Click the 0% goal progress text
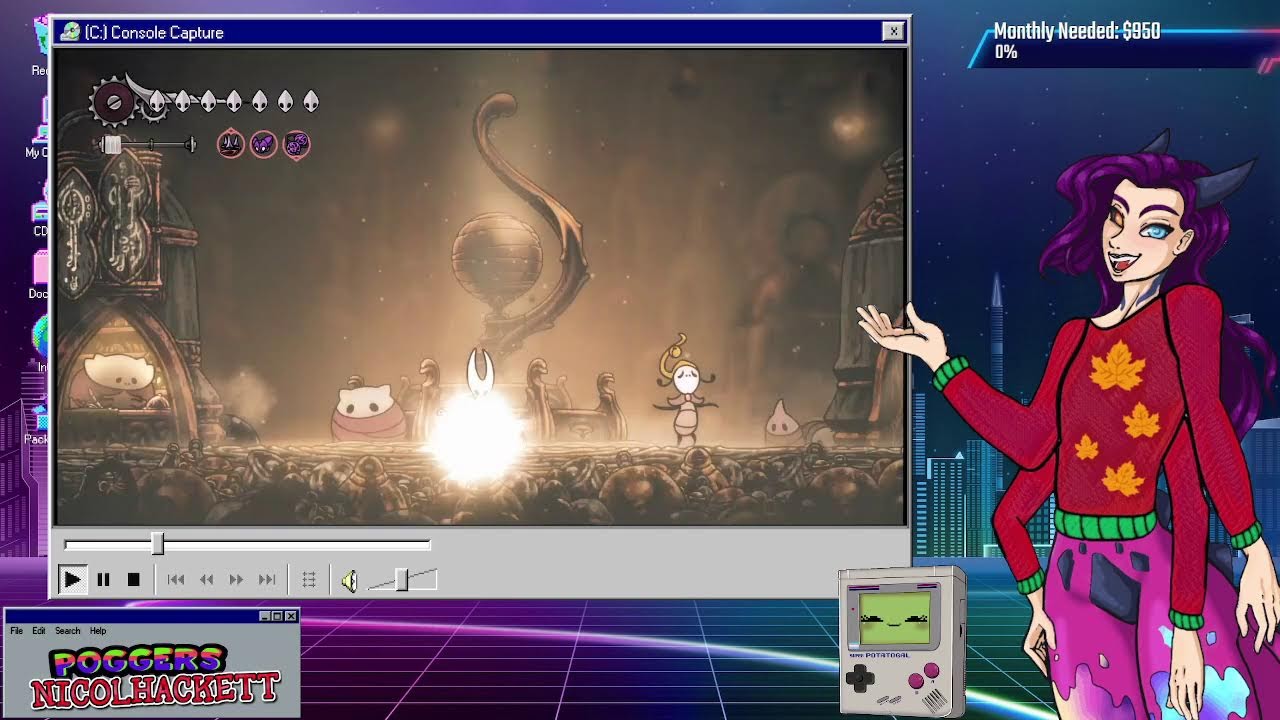1280x720 pixels. tap(1006, 52)
